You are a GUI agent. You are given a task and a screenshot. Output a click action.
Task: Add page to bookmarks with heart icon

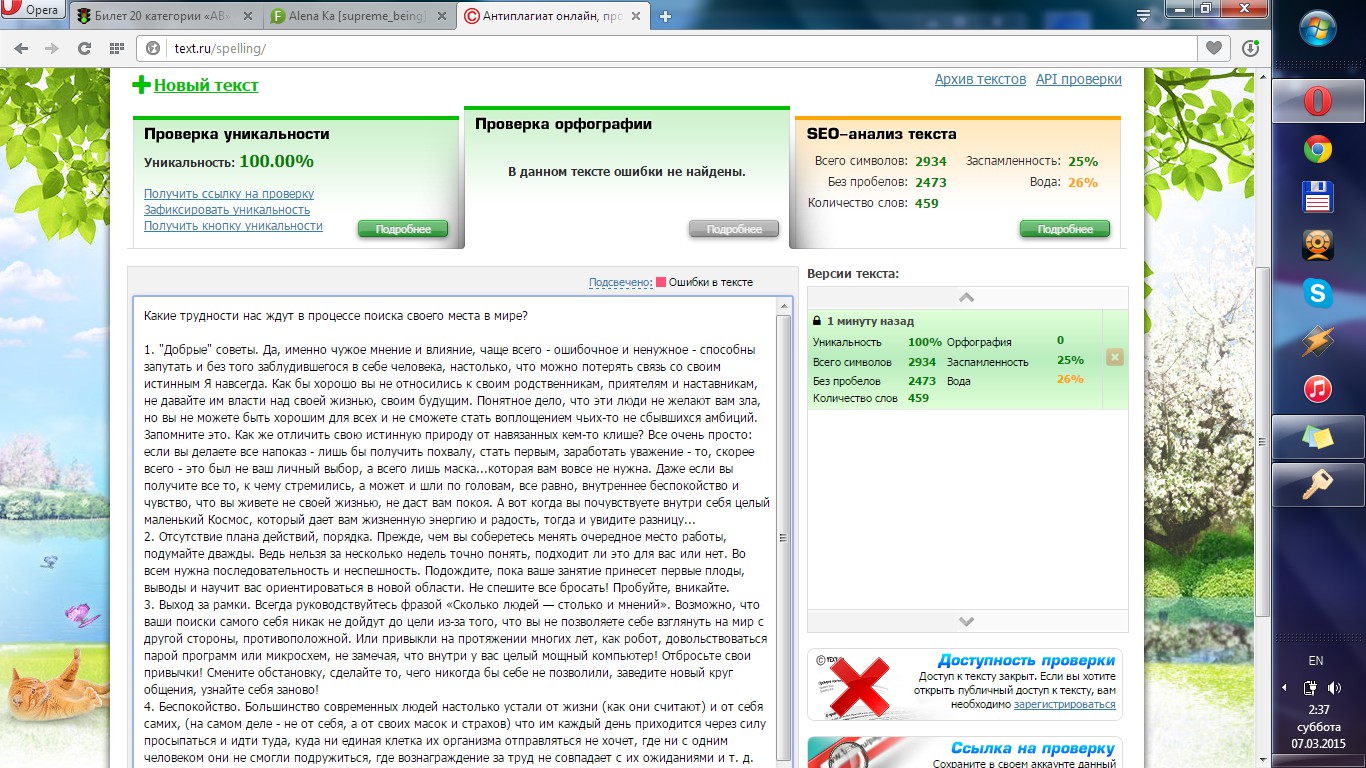tap(1214, 48)
